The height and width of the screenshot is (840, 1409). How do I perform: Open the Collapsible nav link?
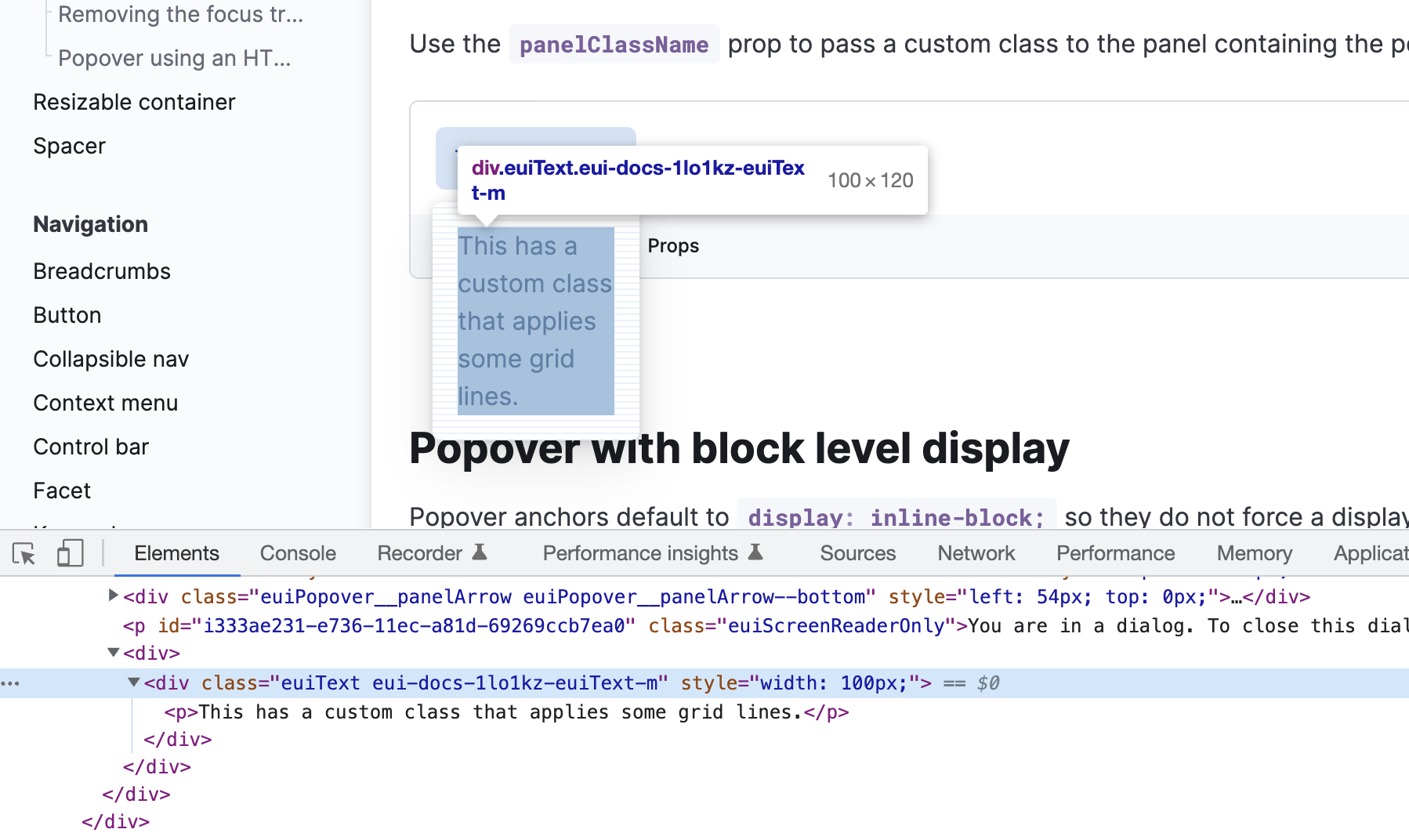111,359
